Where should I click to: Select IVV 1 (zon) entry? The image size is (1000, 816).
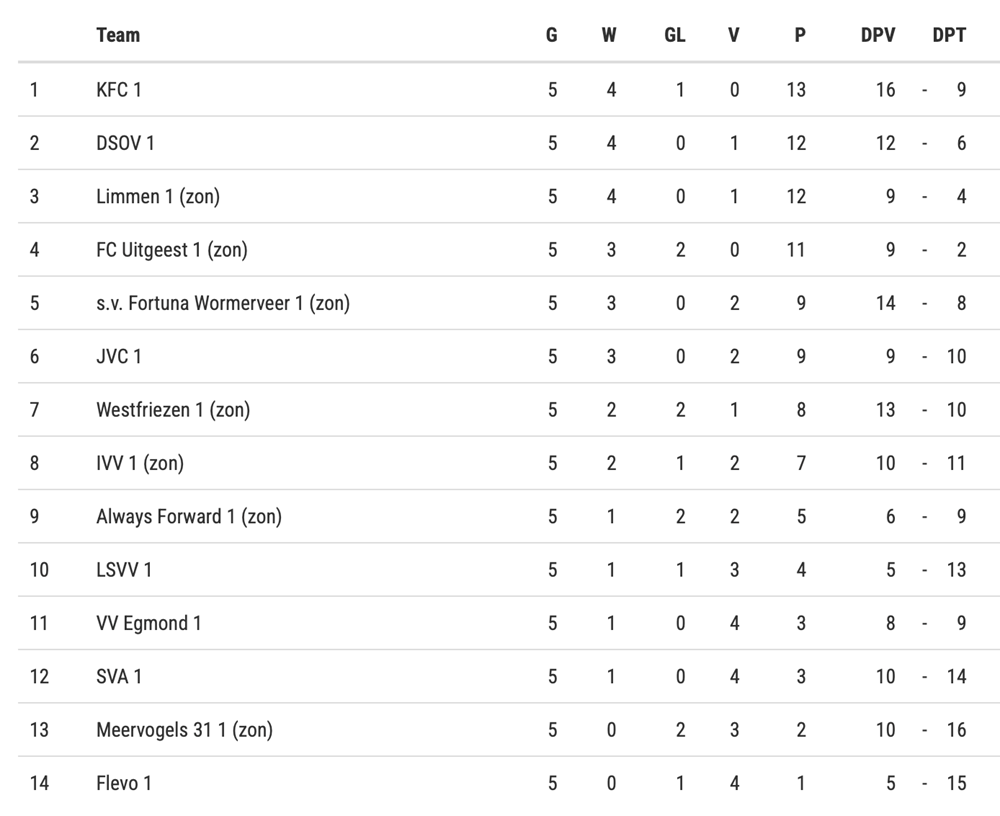tap(509, 463)
